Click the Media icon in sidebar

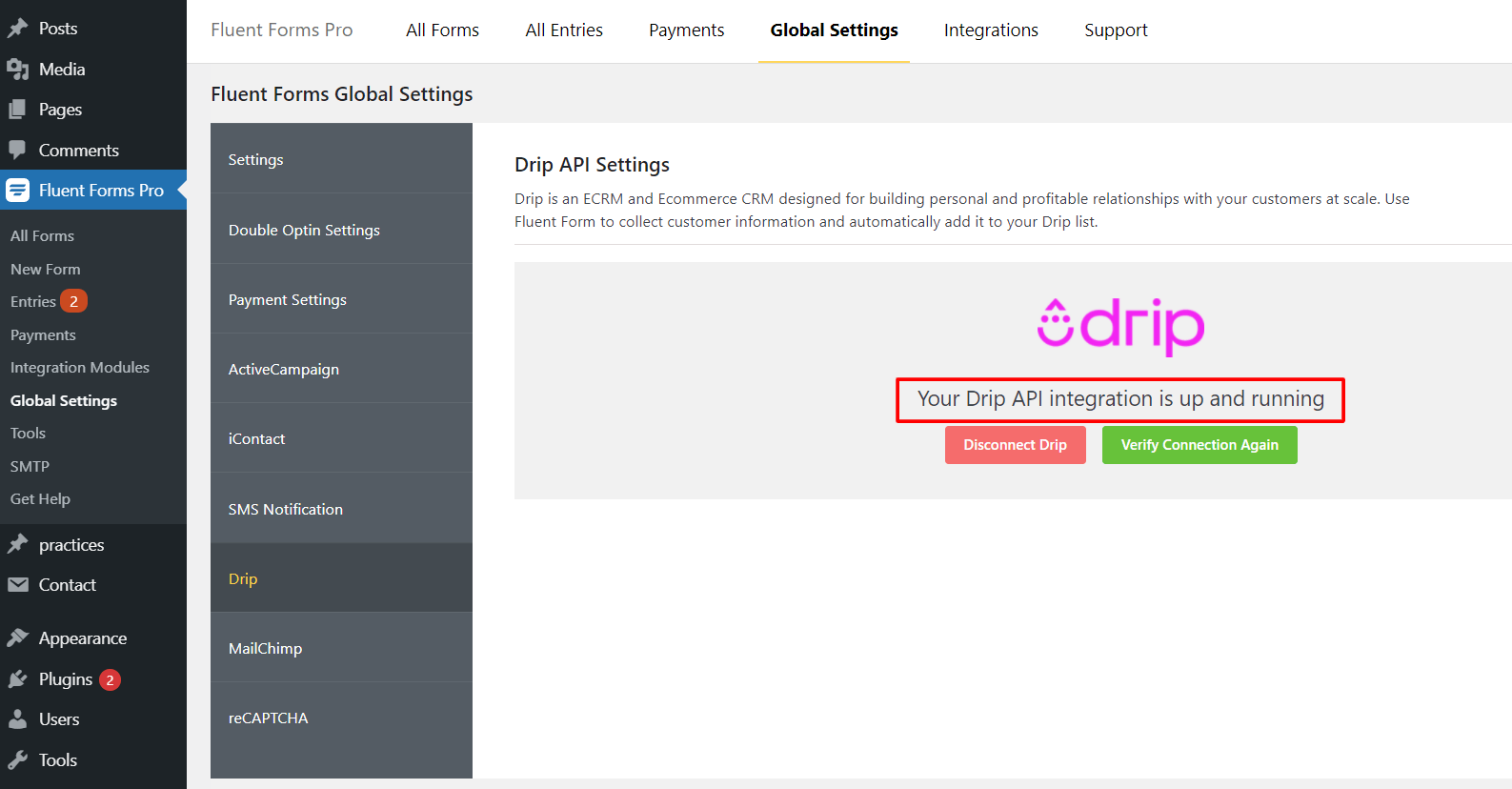point(18,70)
